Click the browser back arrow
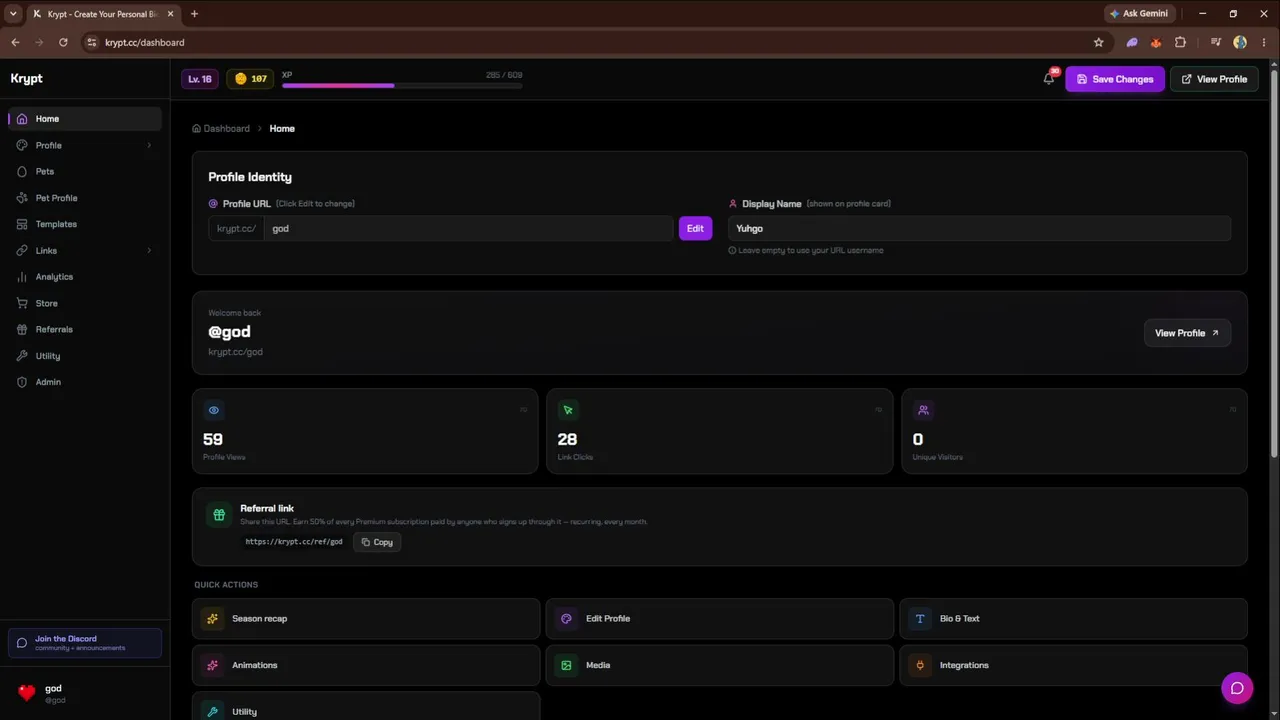This screenshot has height=720, width=1280. (x=15, y=42)
